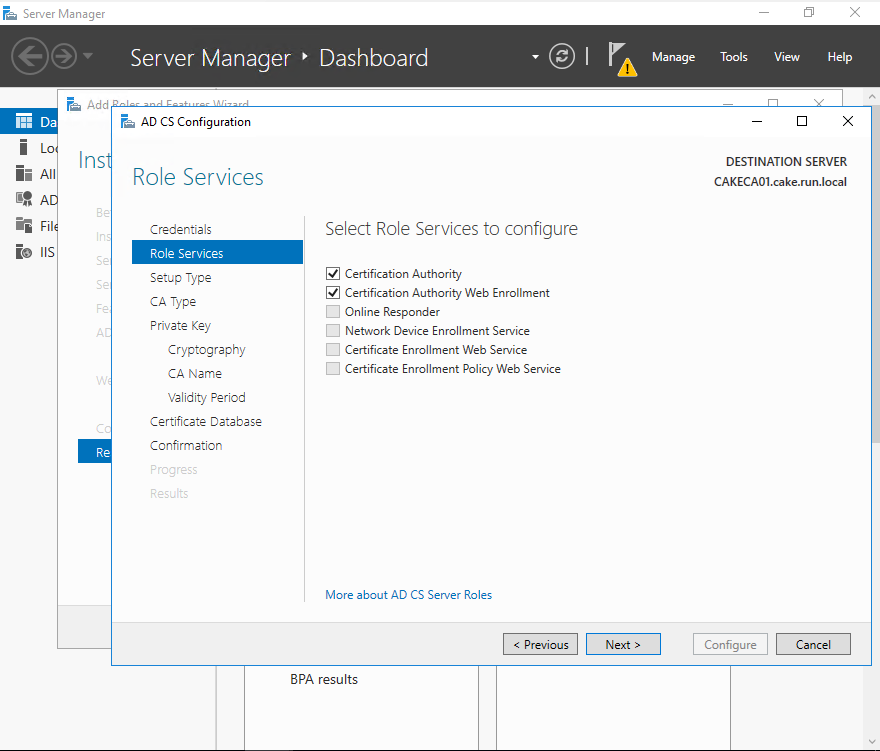Viewport: 880px width, 751px height.
Task: Toggle Network Device Enrollment Service checkbox
Action: pos(333,331)
